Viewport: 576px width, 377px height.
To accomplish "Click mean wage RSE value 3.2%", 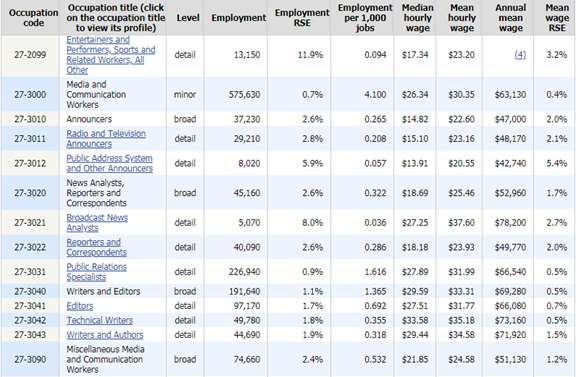I will 557,55.
